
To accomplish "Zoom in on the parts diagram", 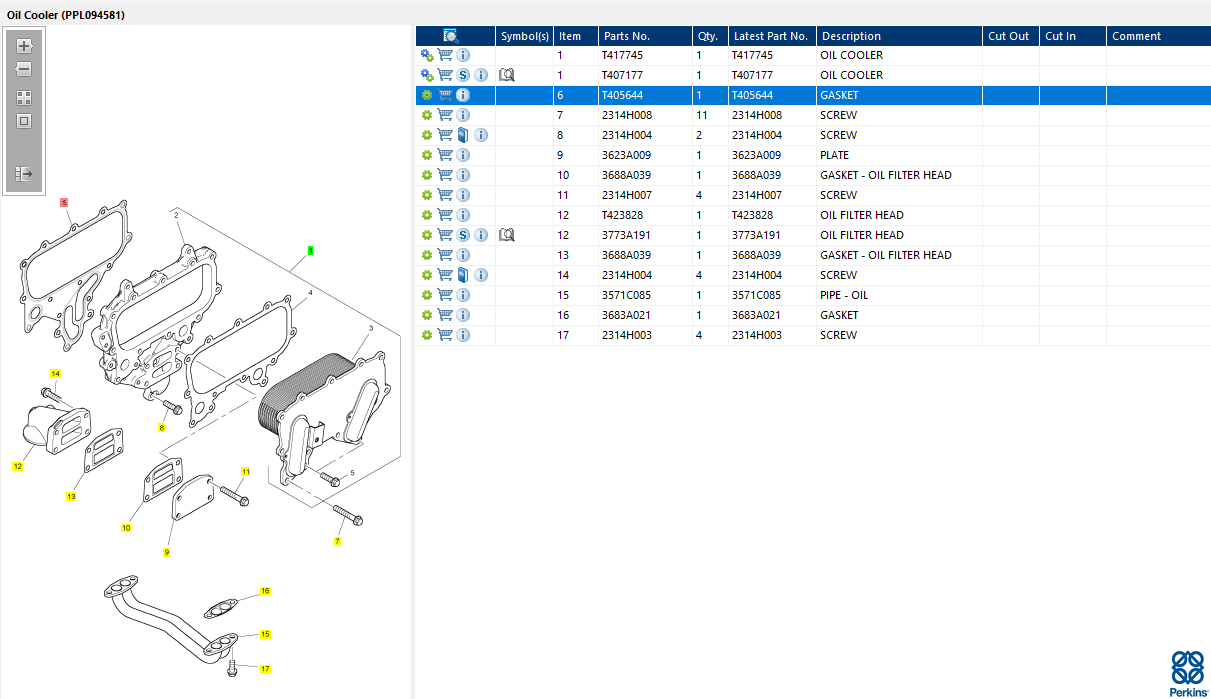I will coord(24,46).
